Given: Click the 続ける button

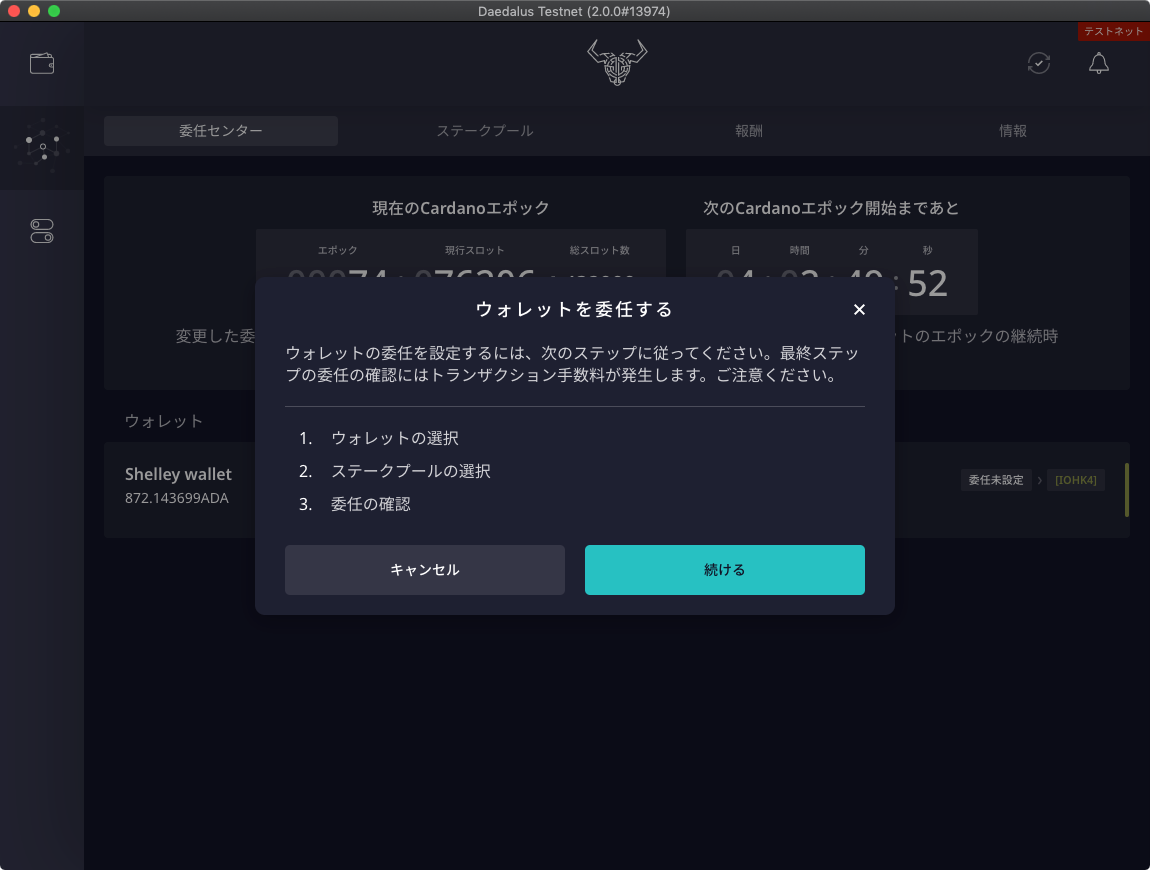Looking at the screenshot, I should (725, 570).
